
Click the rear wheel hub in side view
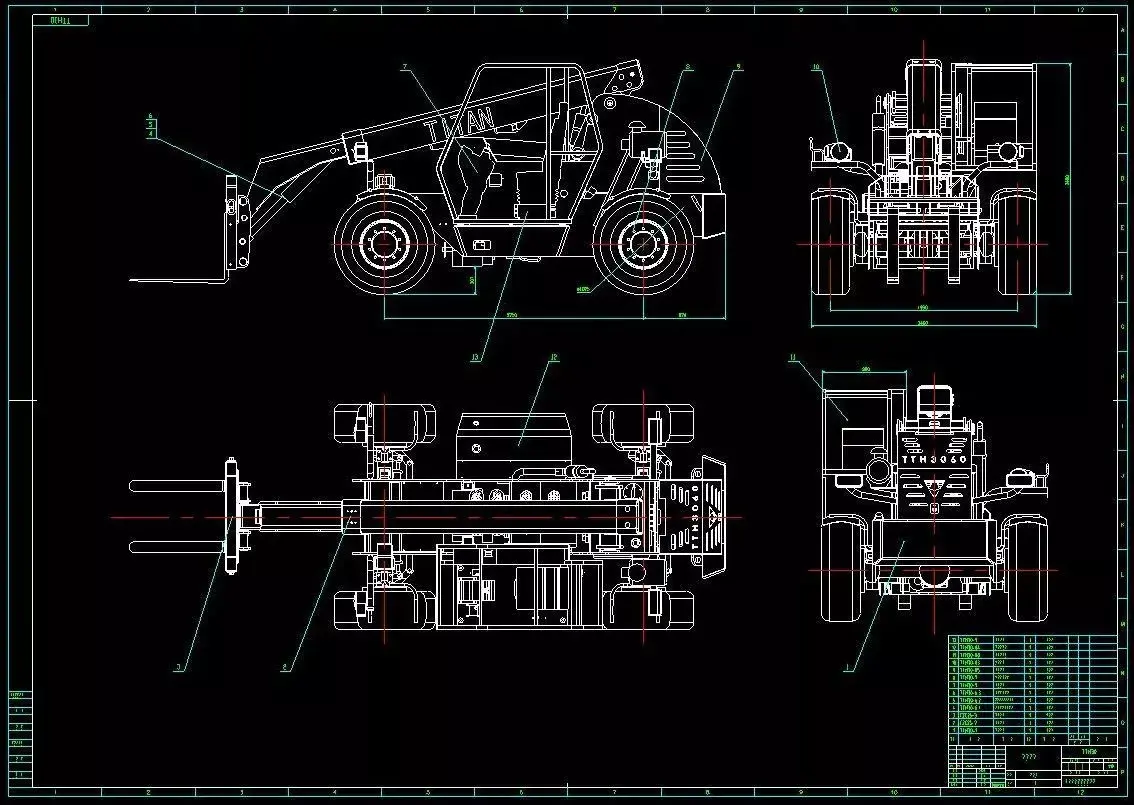coord(644,244)
